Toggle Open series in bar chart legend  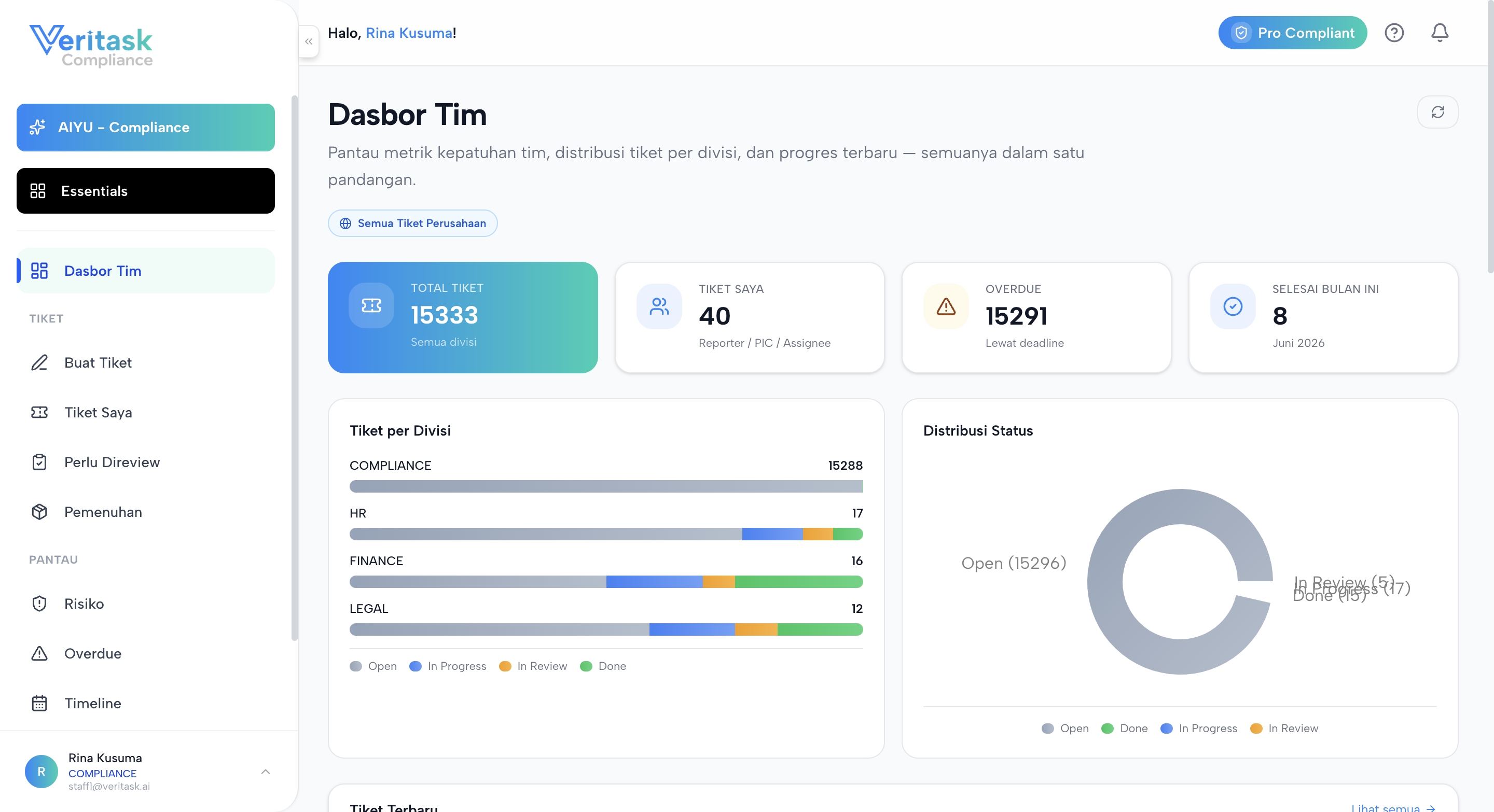[x=374, y=666]
